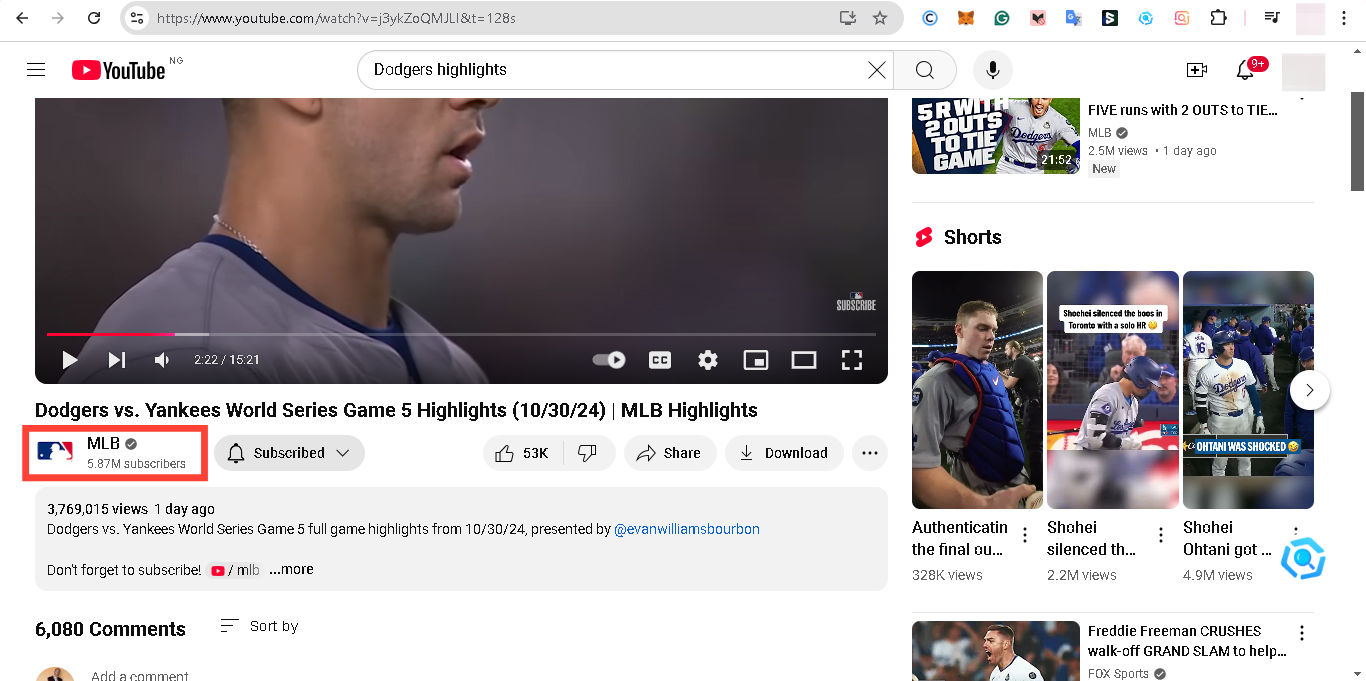The image size is (1366, 681).
Task: Open Freddie Freeman CRUSHES video thumbnail
Action: [996, 651]
